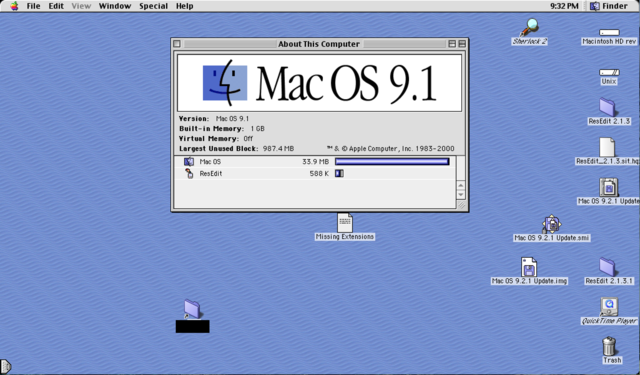Select the Macintosh HD drive icon

pyautogui.click(x=609, y=32)
